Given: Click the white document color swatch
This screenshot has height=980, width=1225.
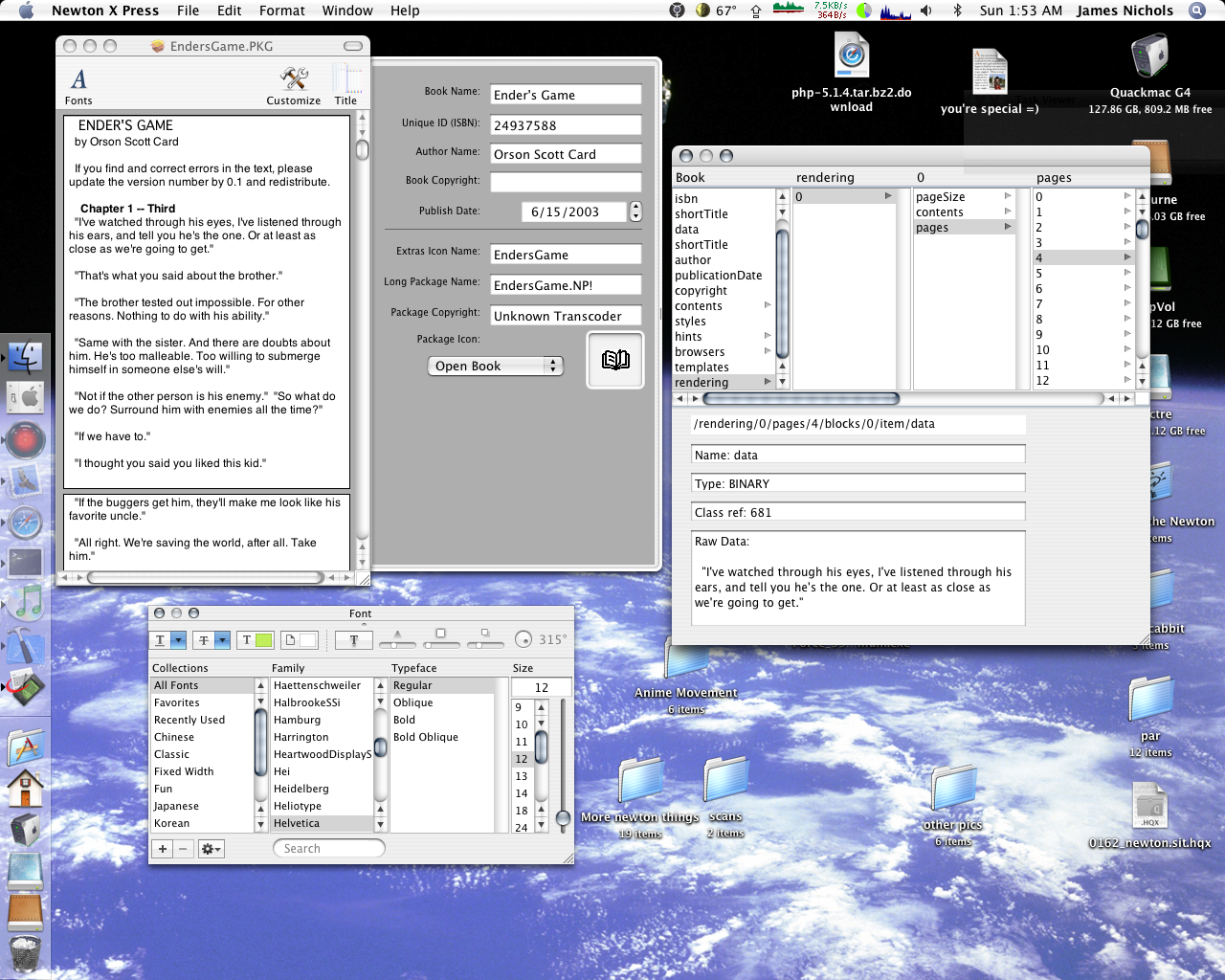Looking at the screenshot, I should point(300,640).
